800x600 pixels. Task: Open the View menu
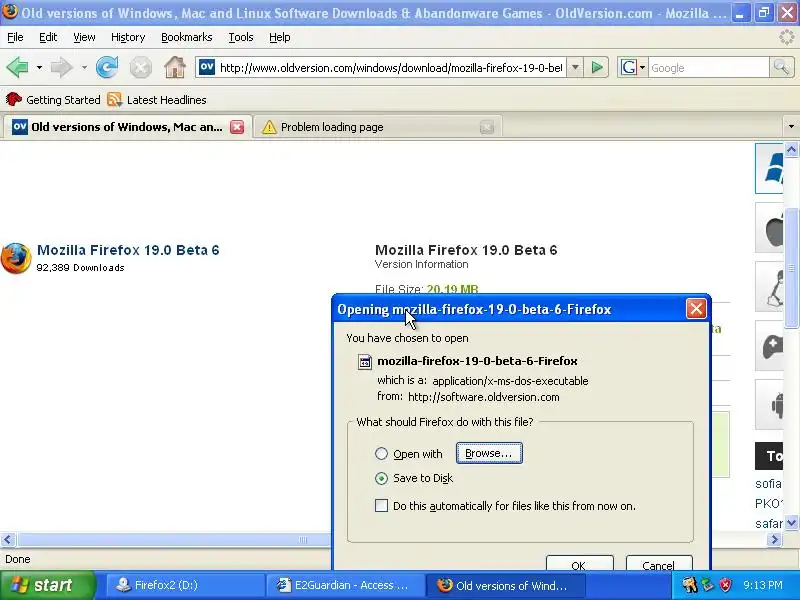coord(84,37)
